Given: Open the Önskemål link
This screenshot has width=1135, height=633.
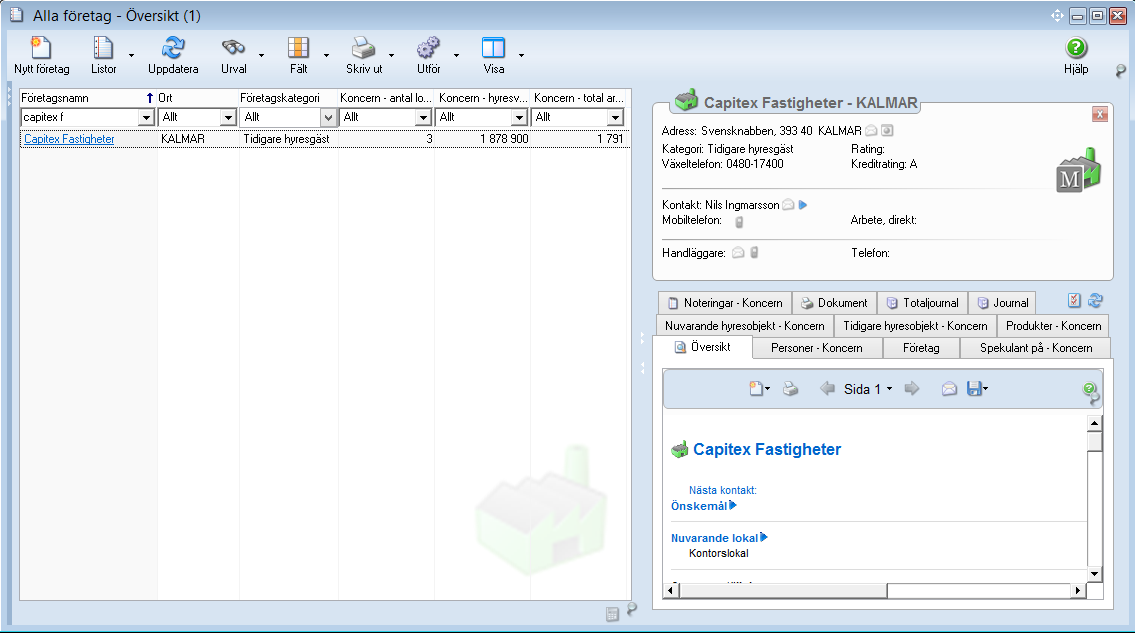Looking at the screenshot, I should [x=699, y=506].
